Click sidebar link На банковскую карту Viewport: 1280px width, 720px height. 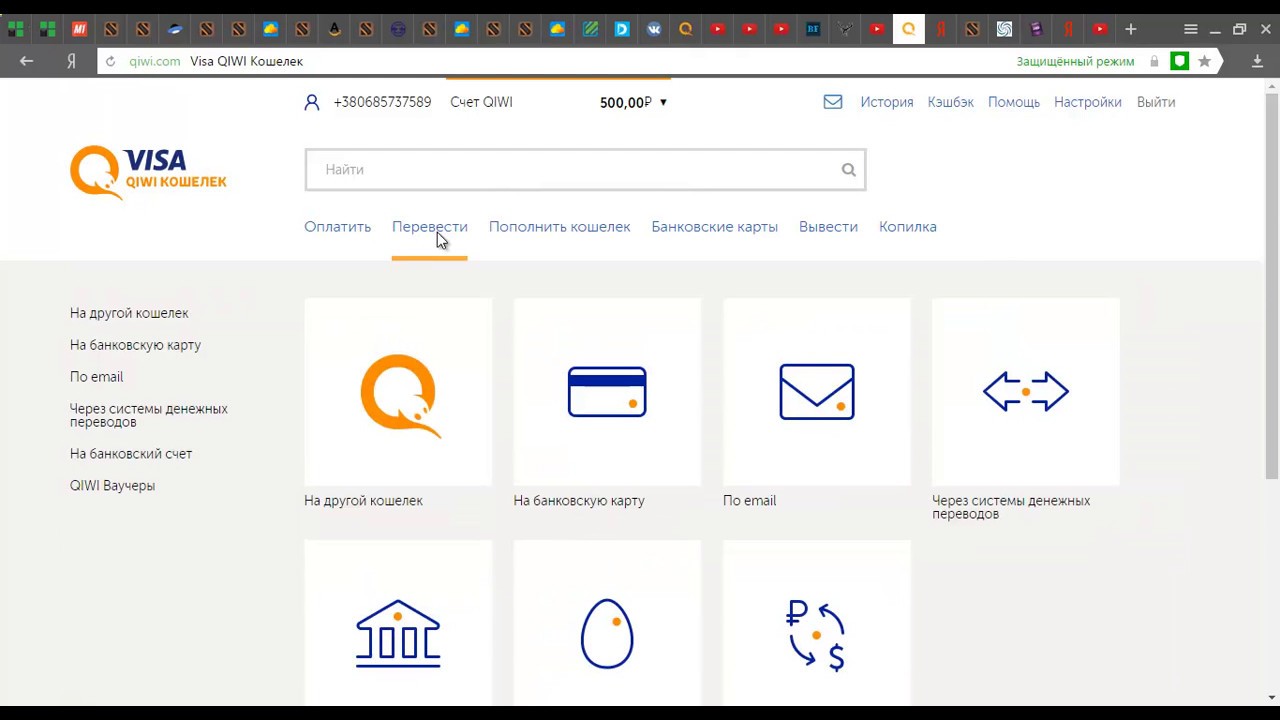tap(135, 345)
